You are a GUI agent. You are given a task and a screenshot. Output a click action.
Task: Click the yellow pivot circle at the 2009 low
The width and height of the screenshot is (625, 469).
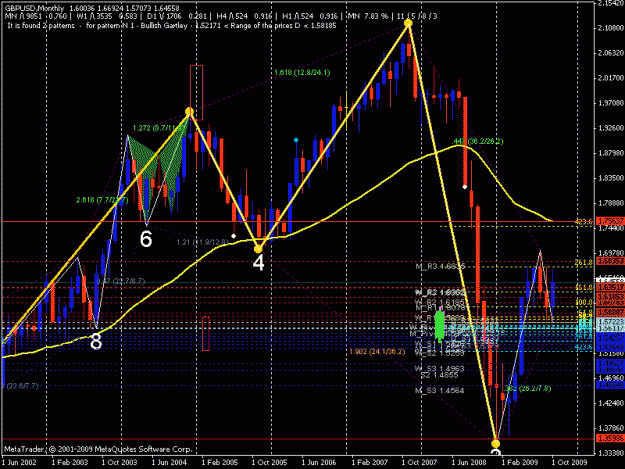click(495, 443)
